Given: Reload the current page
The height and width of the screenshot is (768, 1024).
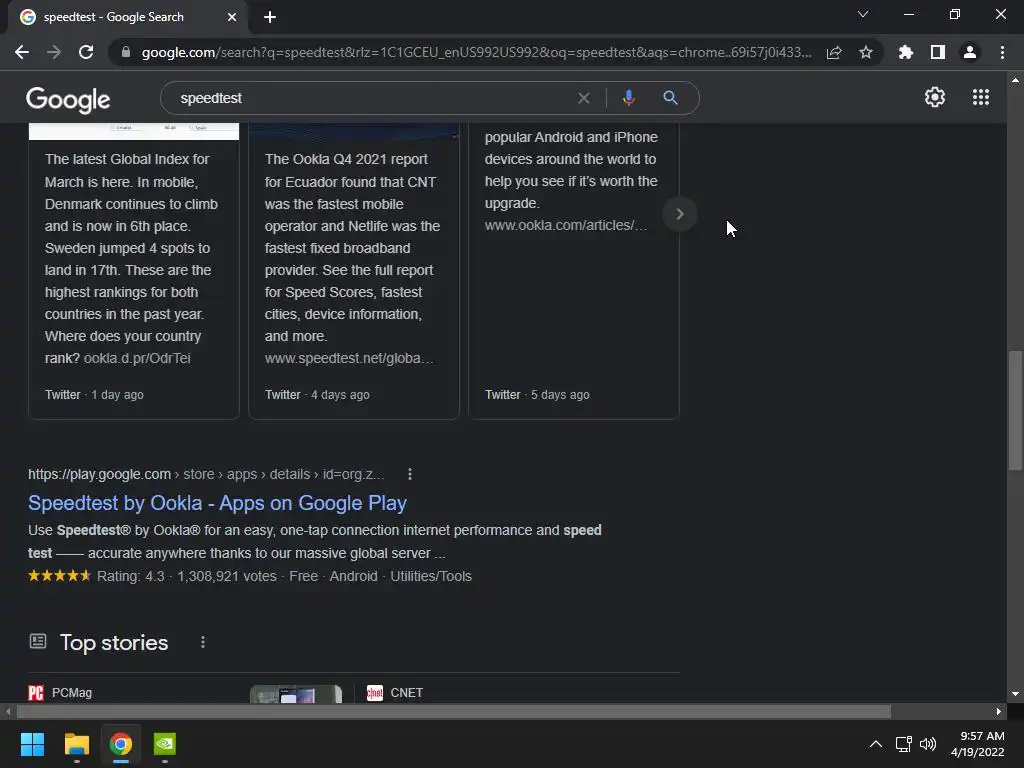Looking at the screenshot, I should point(86,52).
